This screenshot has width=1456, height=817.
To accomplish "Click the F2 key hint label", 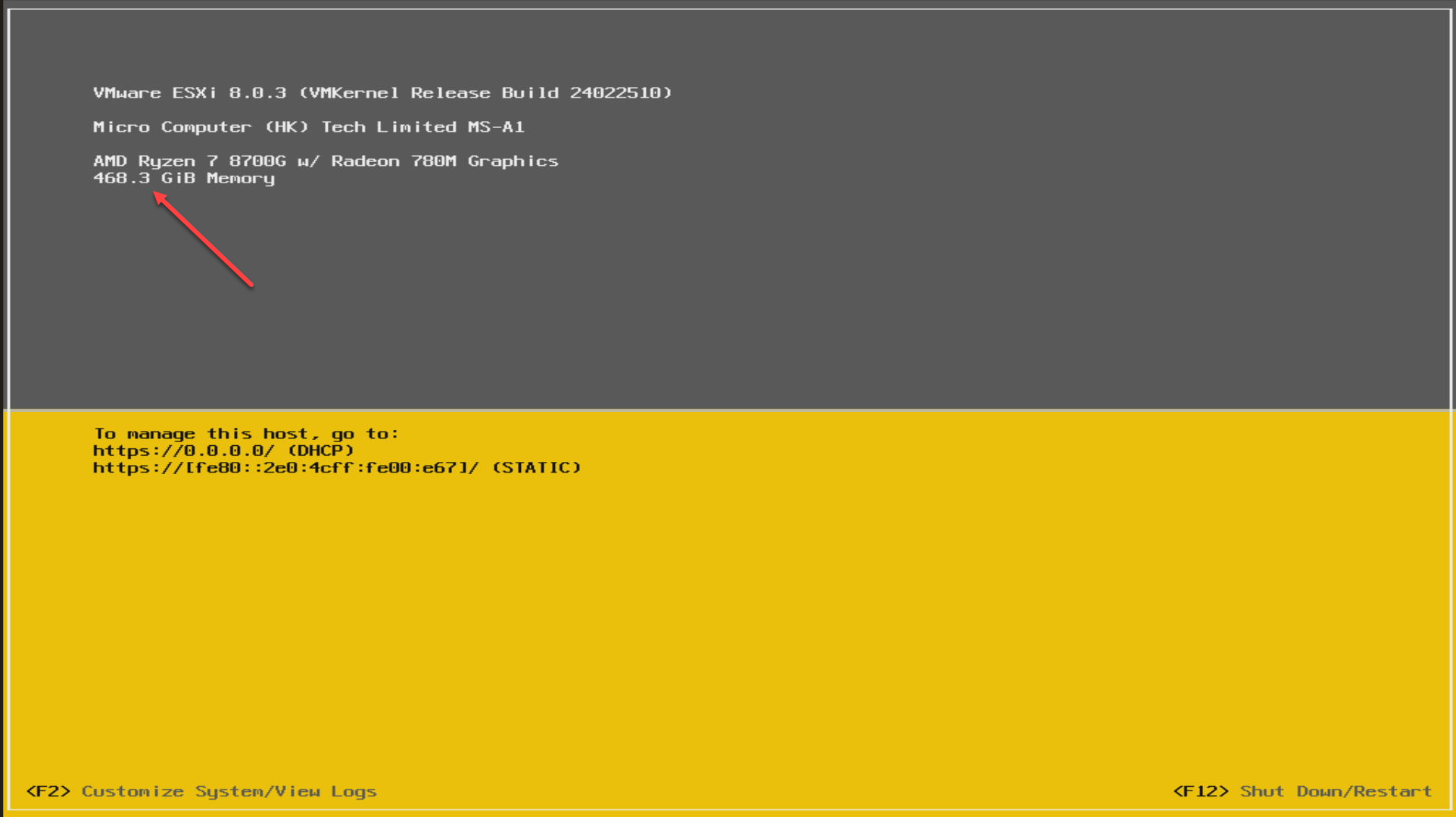I will 48,790.
